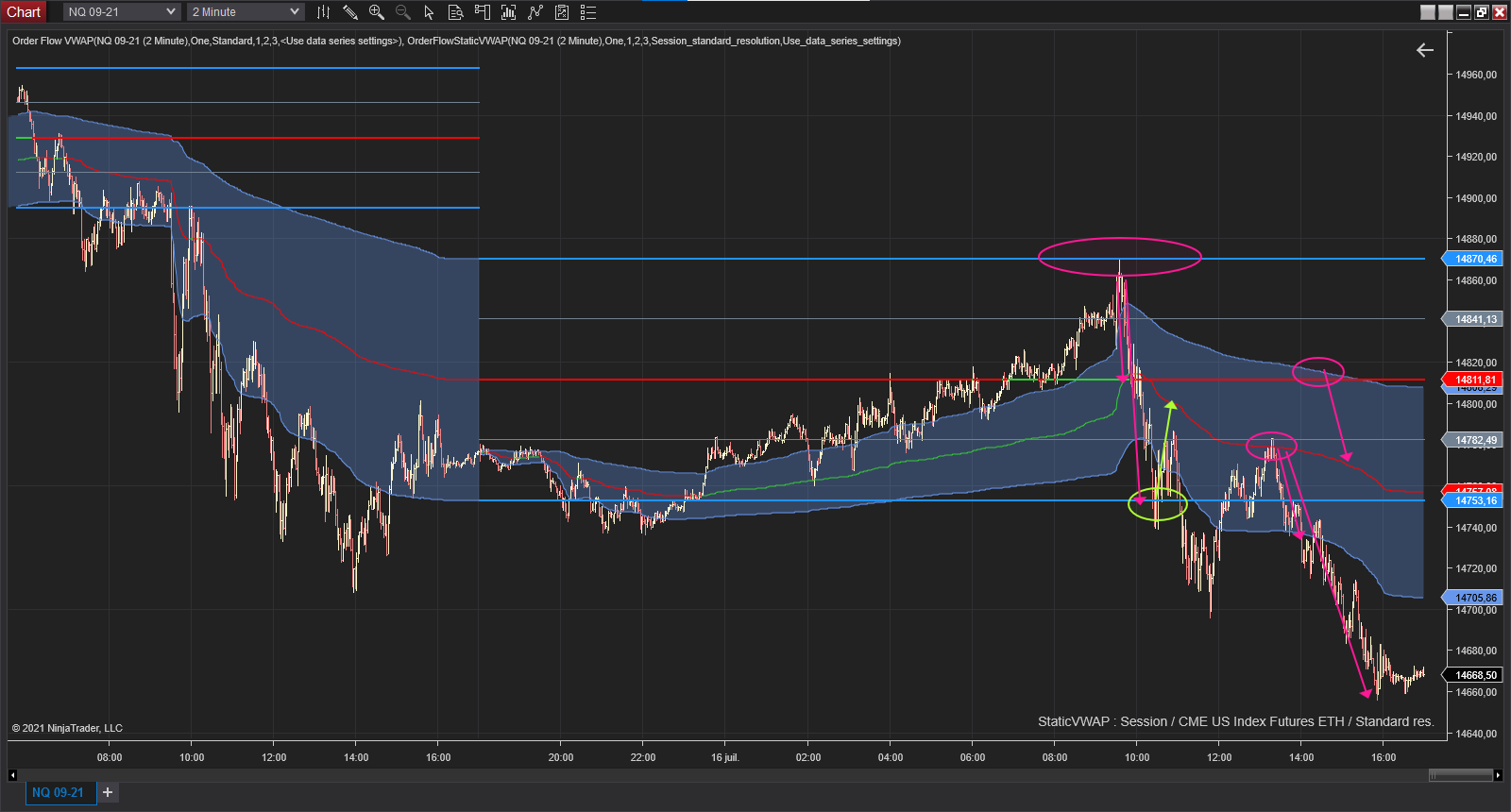This screenshot has width=1511, height=812.
Task: Click the 2021 NinjaTrader, LLC copyright text
Action: coord(67,728)
